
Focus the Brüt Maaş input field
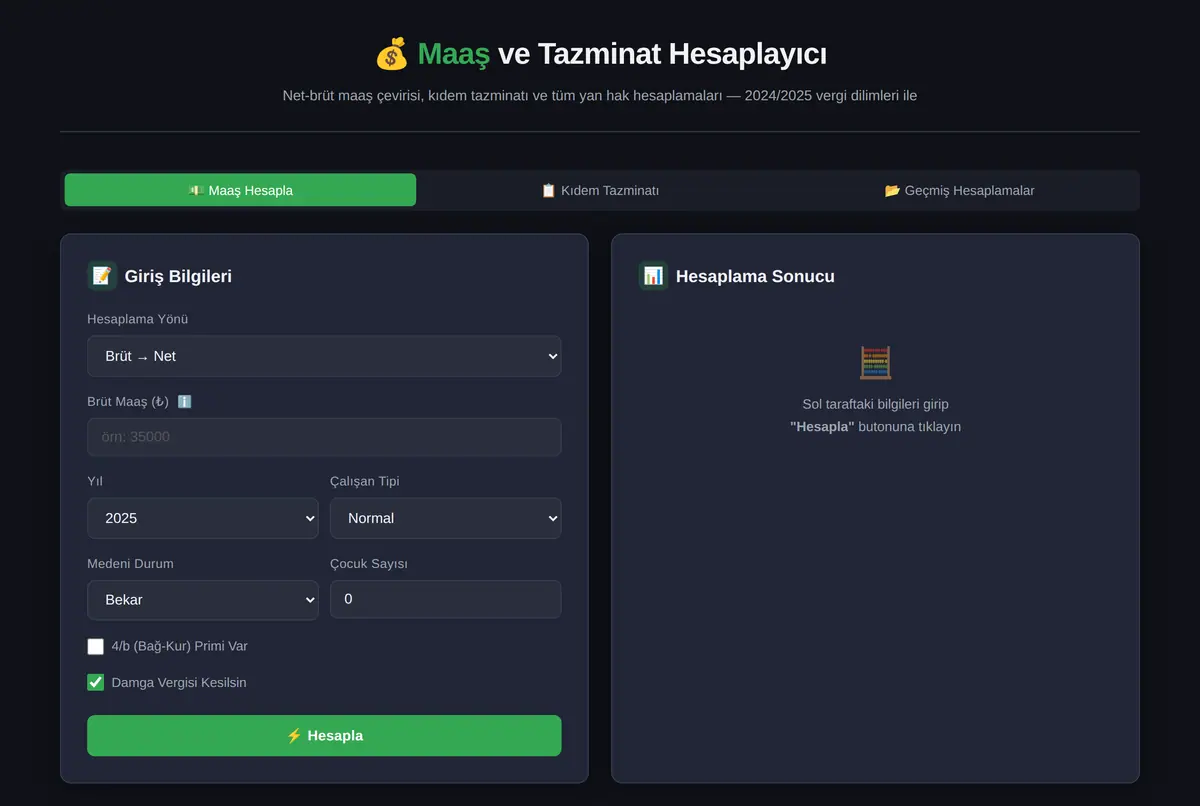pos(324,437)
